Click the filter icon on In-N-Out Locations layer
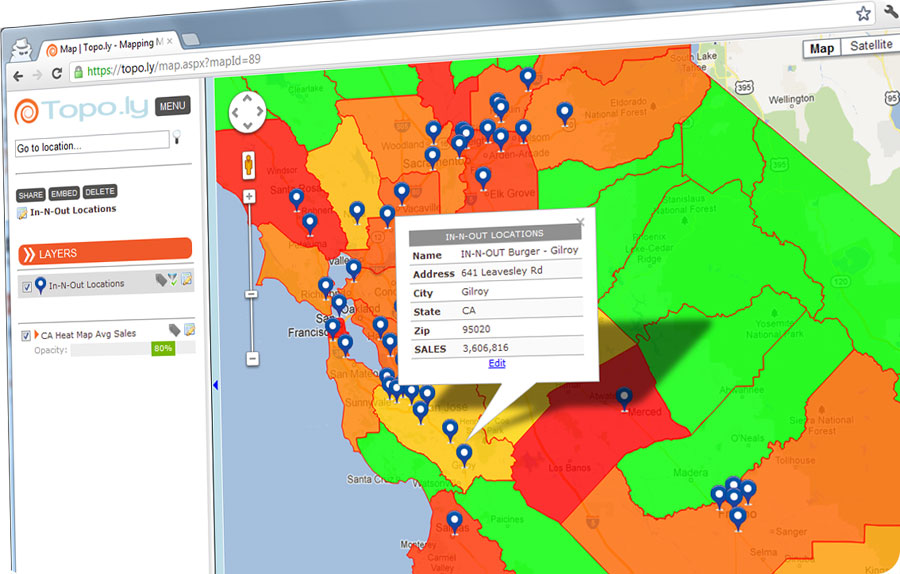Screen dimensions: 900x574 (x=174, y=281)
